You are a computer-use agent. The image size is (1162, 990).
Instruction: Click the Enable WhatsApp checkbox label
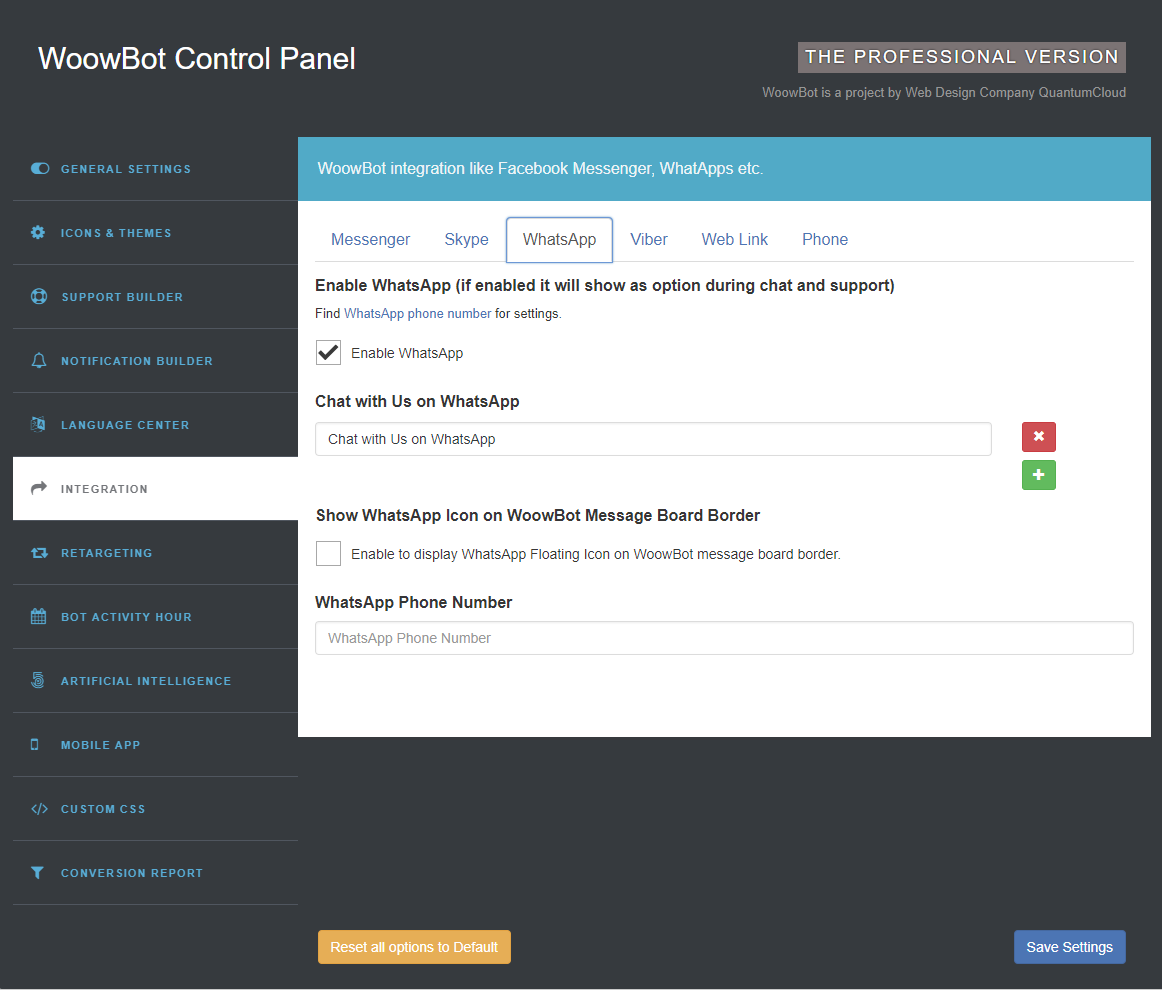pyautogui.click(x=407, y=353)
